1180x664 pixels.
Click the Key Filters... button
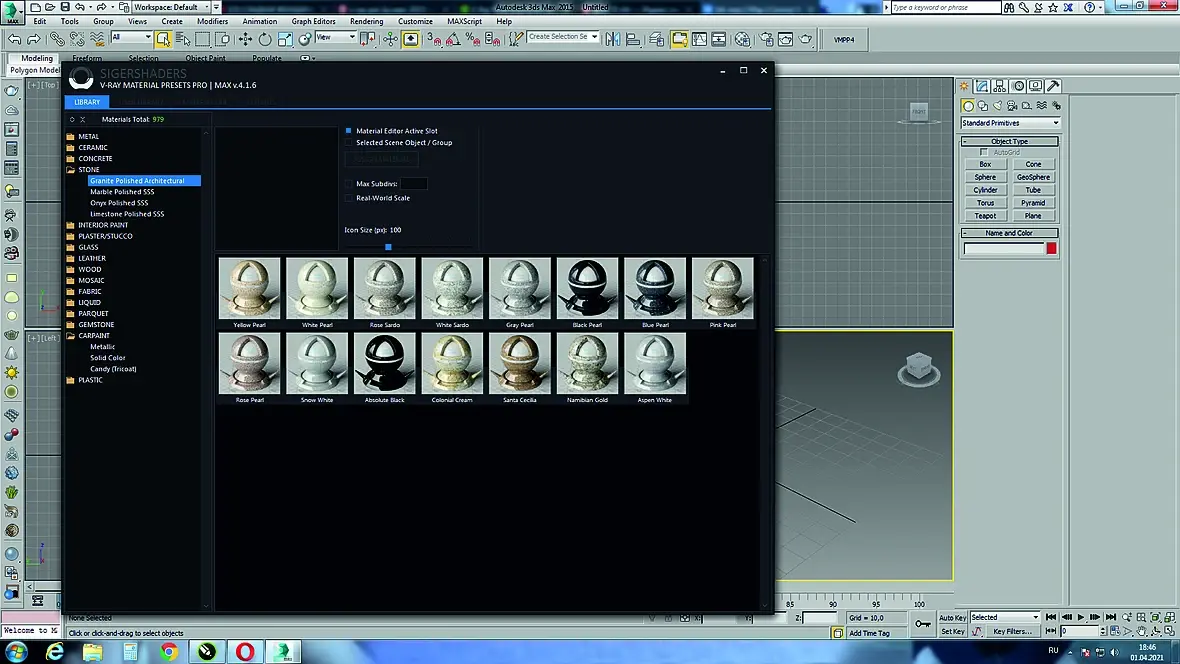coord(1012,632)
